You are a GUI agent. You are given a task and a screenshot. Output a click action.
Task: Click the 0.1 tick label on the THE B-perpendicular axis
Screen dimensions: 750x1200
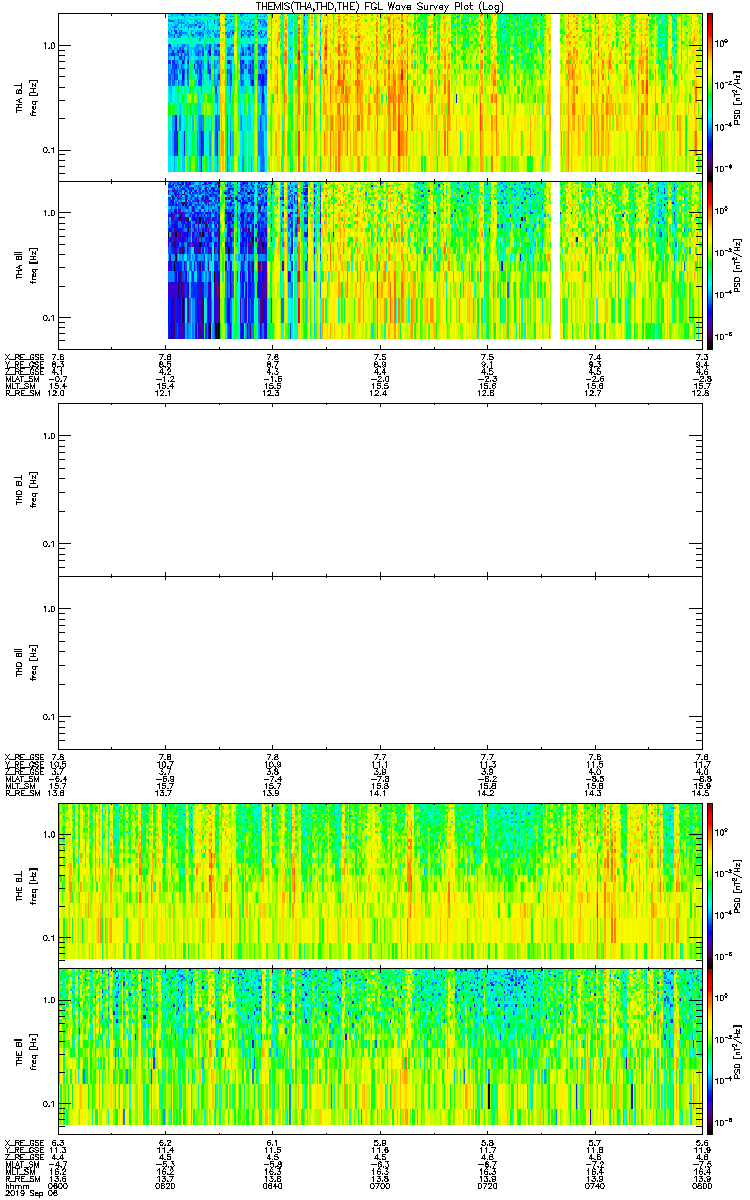pos(48,938)
